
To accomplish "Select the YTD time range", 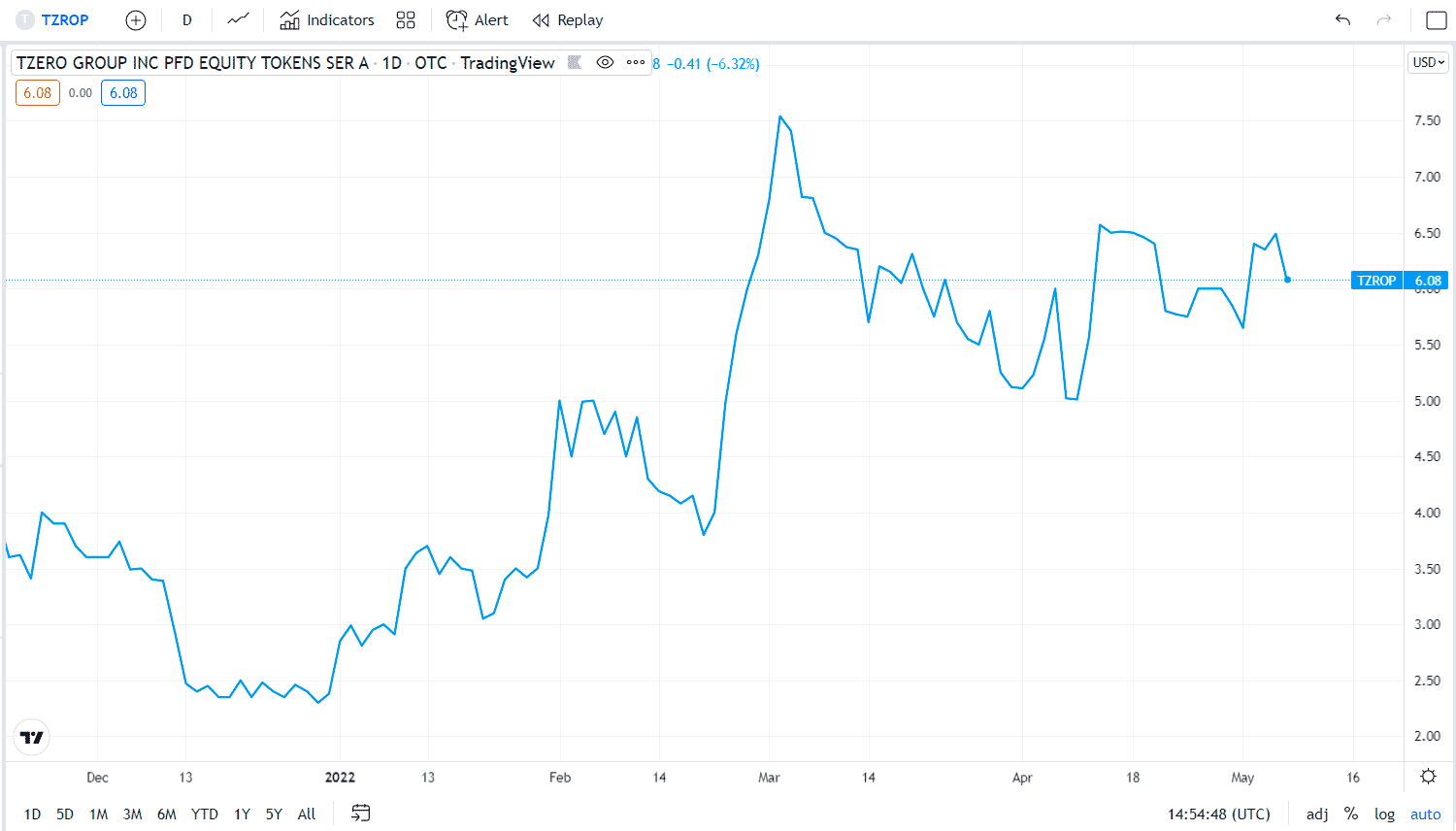I will pos(205,814).
